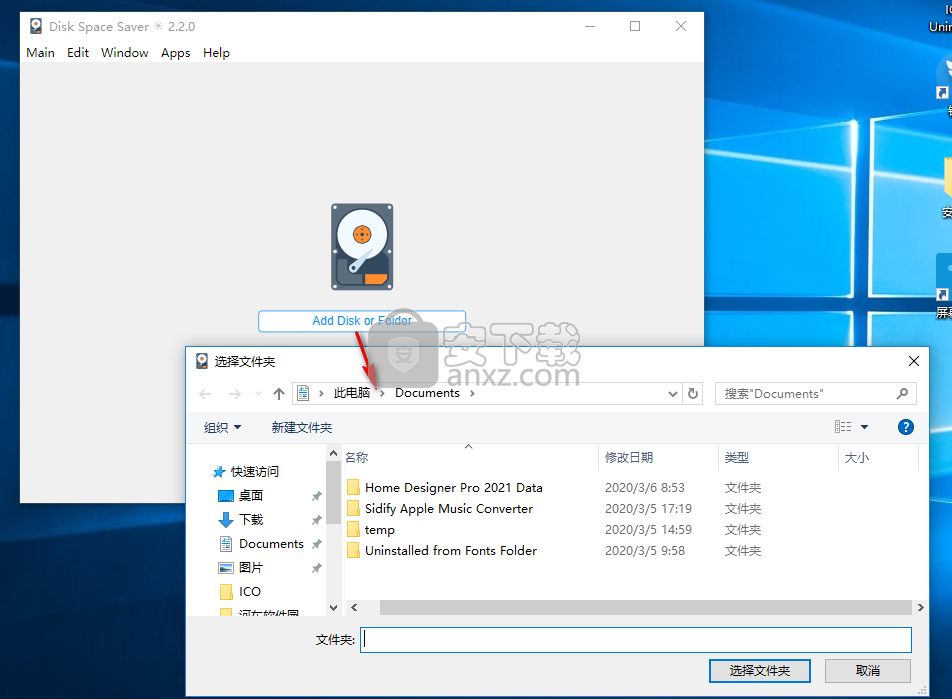Click the file list scroll left arrow
Viewport: 952px width, 699px height.
click(x=354, y=607)
